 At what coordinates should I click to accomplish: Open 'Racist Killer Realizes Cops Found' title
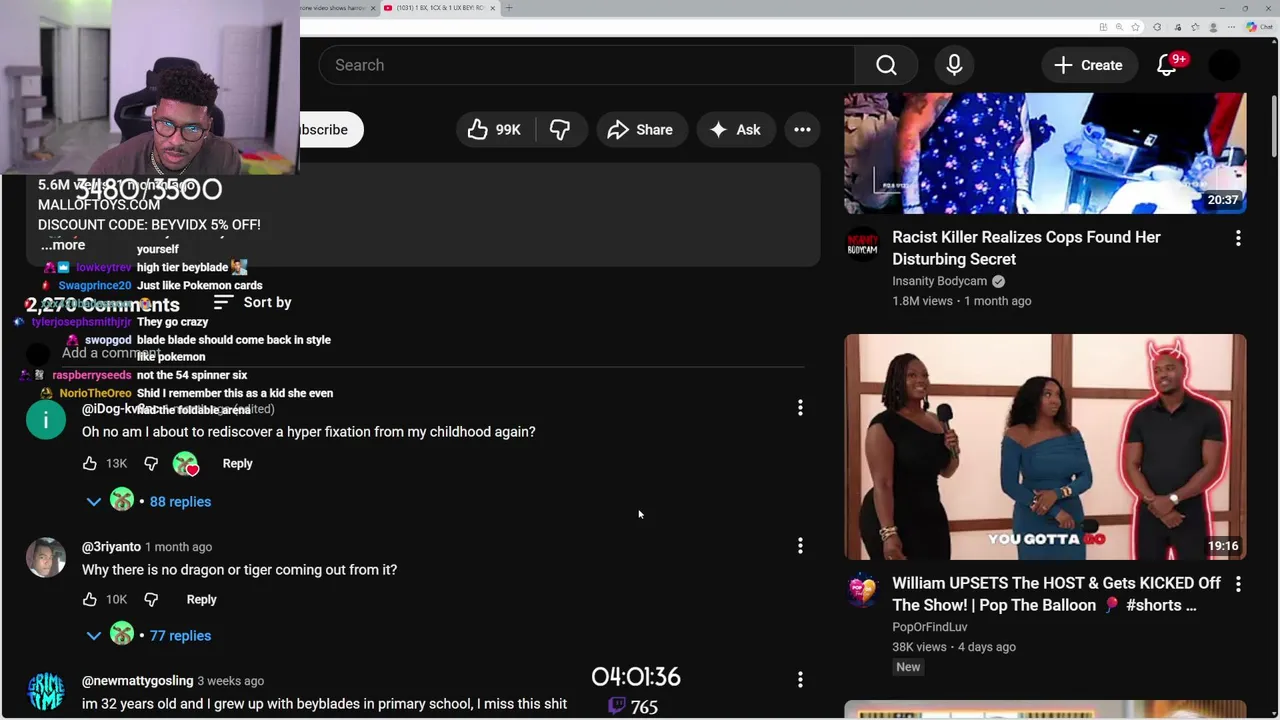(x=1026, y=248)
